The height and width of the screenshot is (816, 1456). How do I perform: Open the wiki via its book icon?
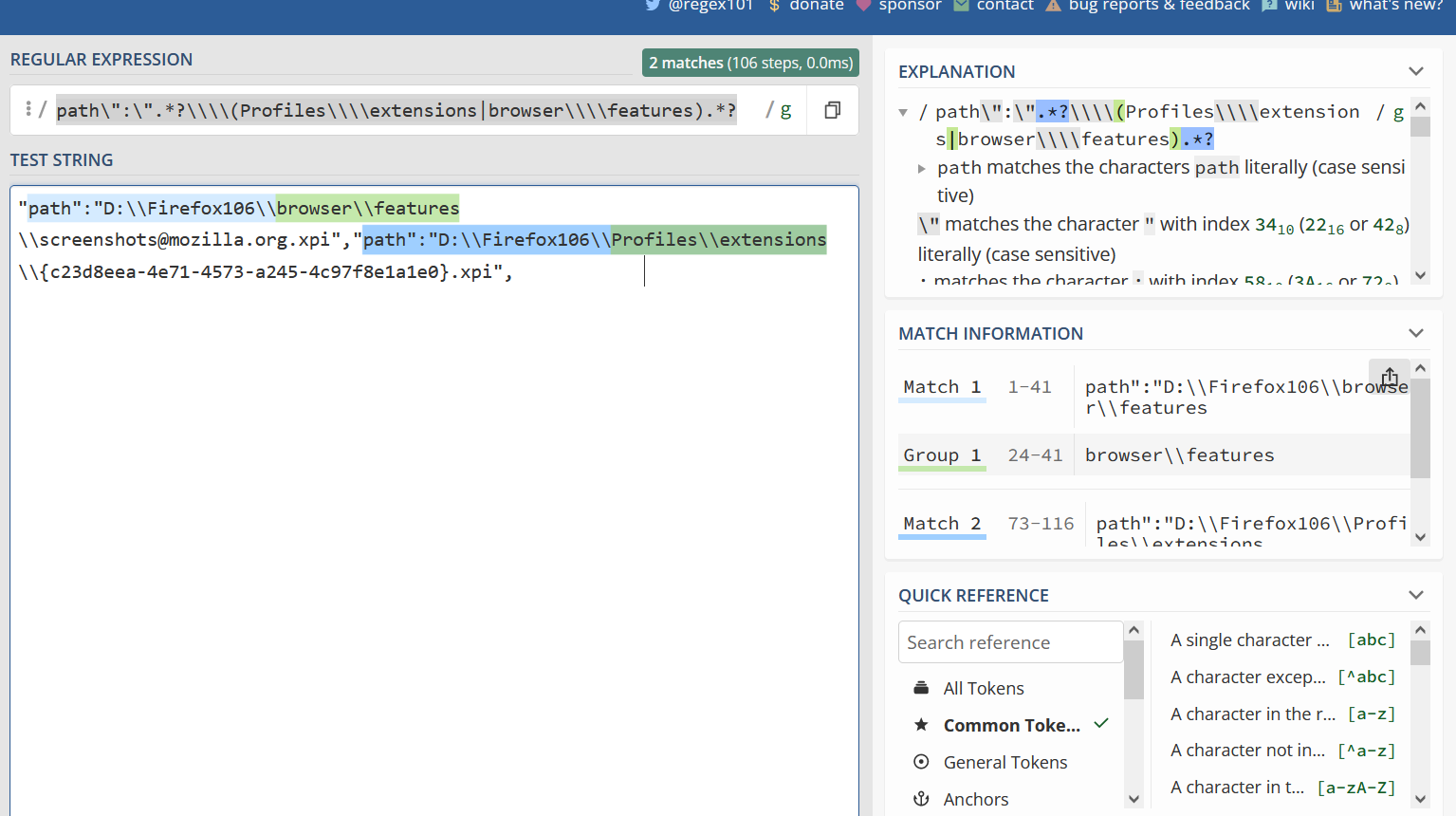[1269, 6]
